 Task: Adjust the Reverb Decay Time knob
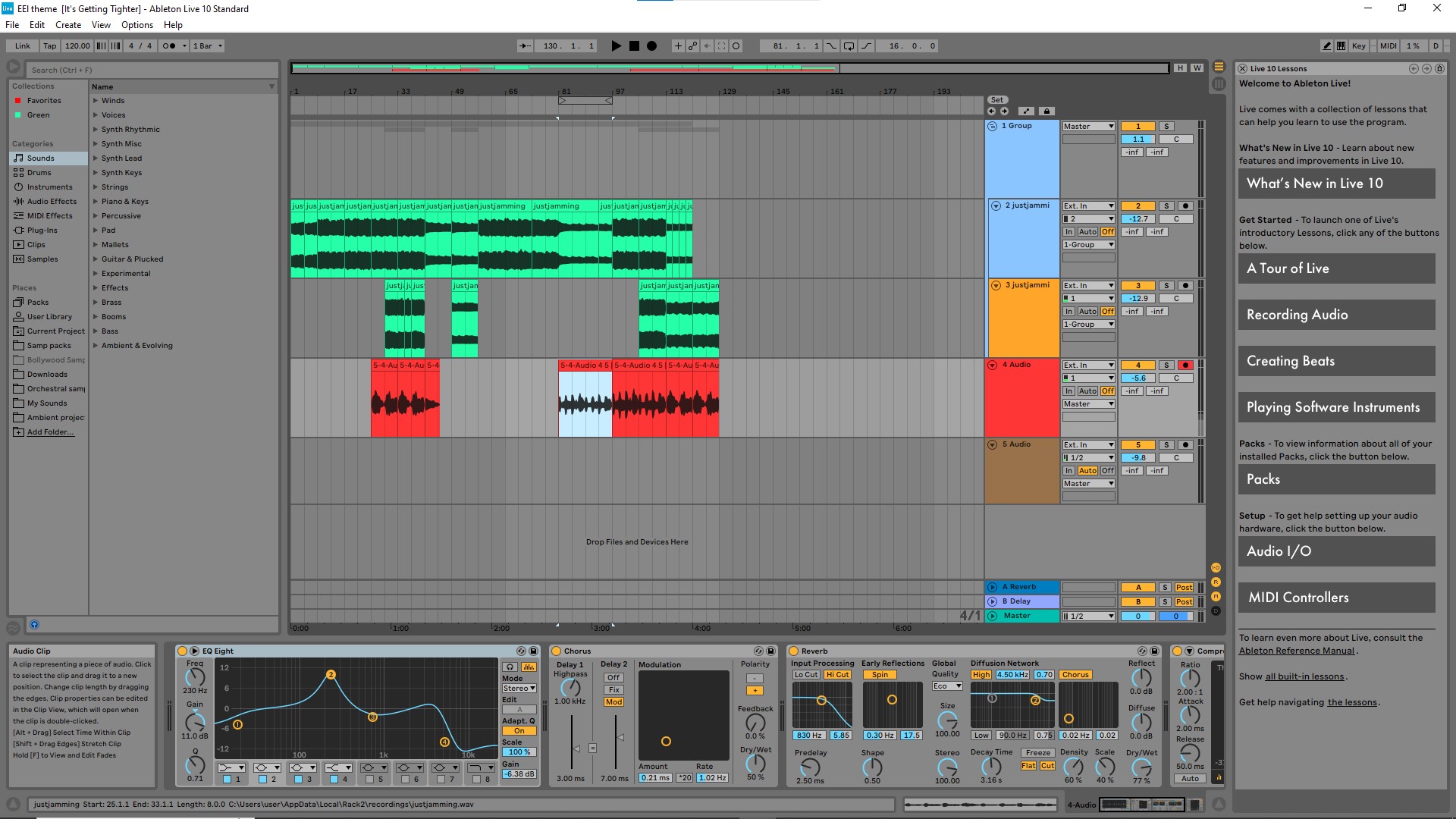click(990, 767)
